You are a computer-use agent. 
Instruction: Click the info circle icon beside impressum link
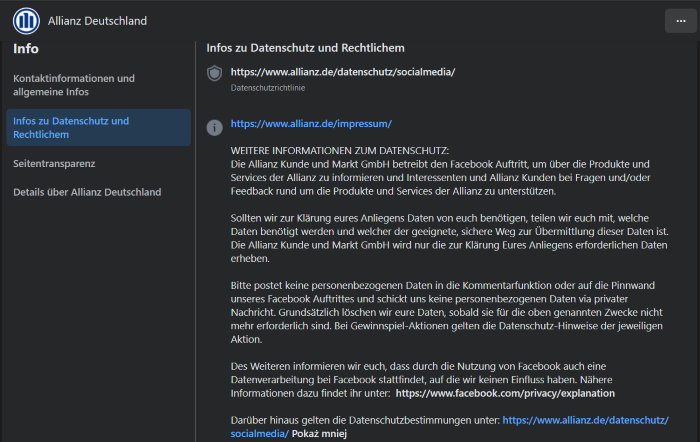(x=214, y=128)
